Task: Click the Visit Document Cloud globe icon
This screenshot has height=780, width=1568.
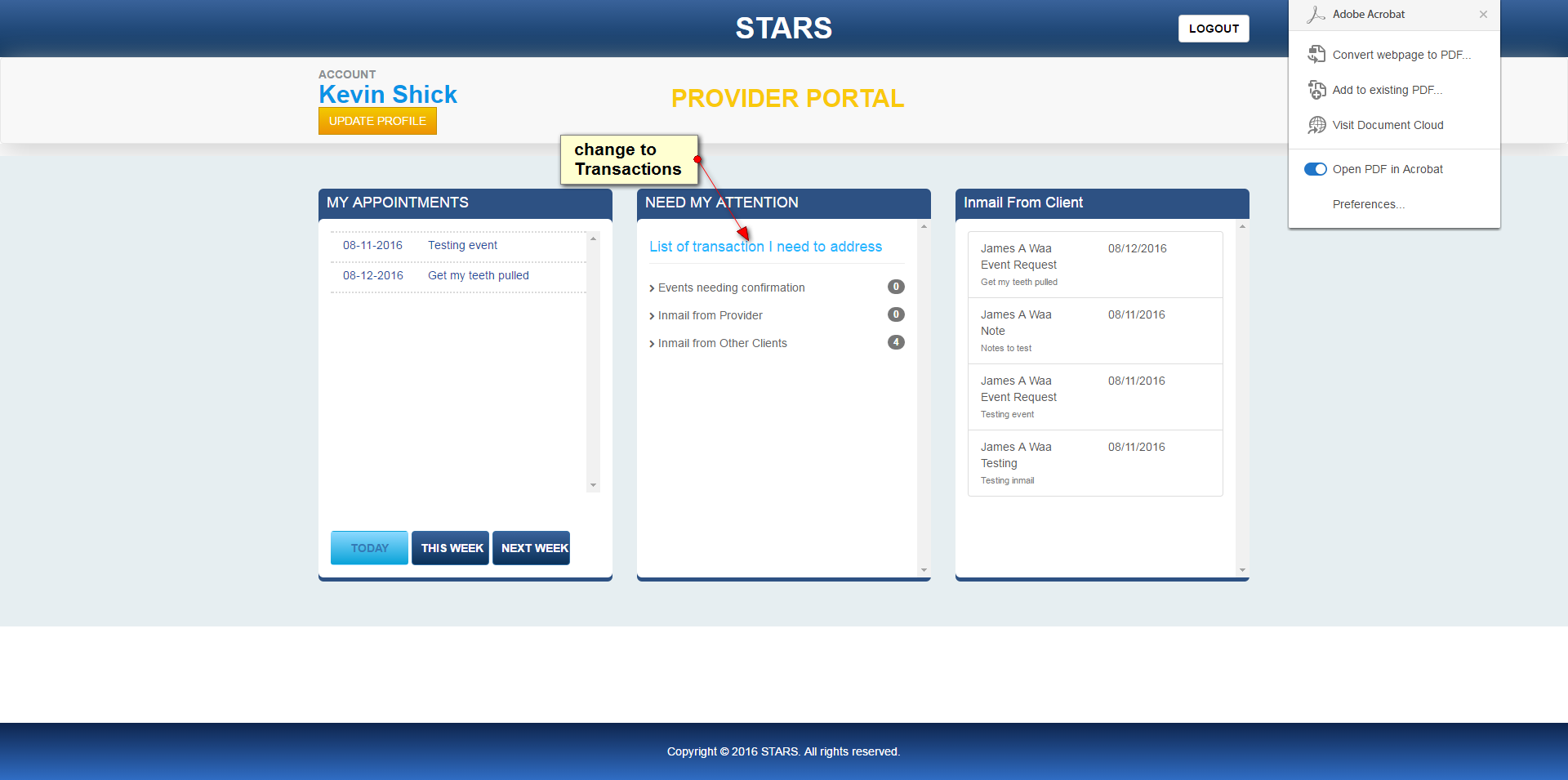Action: [1316, 125]
